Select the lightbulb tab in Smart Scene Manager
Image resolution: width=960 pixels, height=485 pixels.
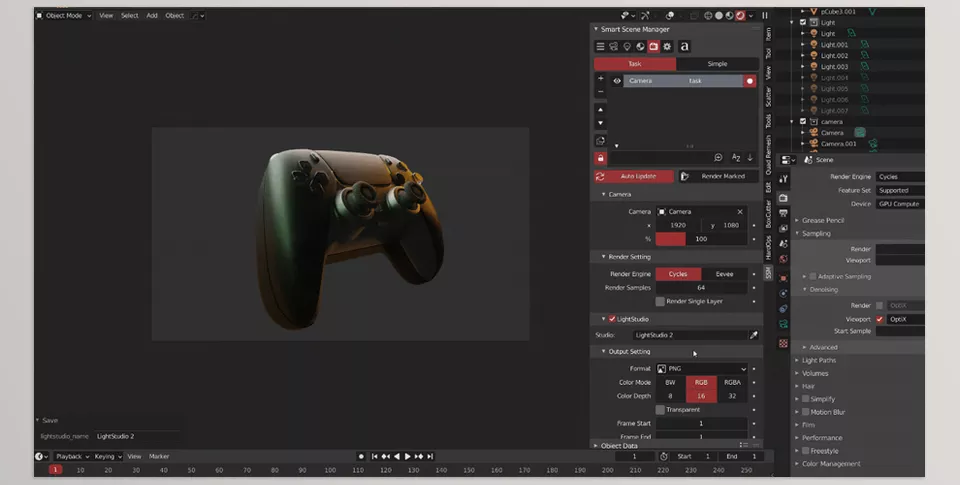tap(627, 47)
